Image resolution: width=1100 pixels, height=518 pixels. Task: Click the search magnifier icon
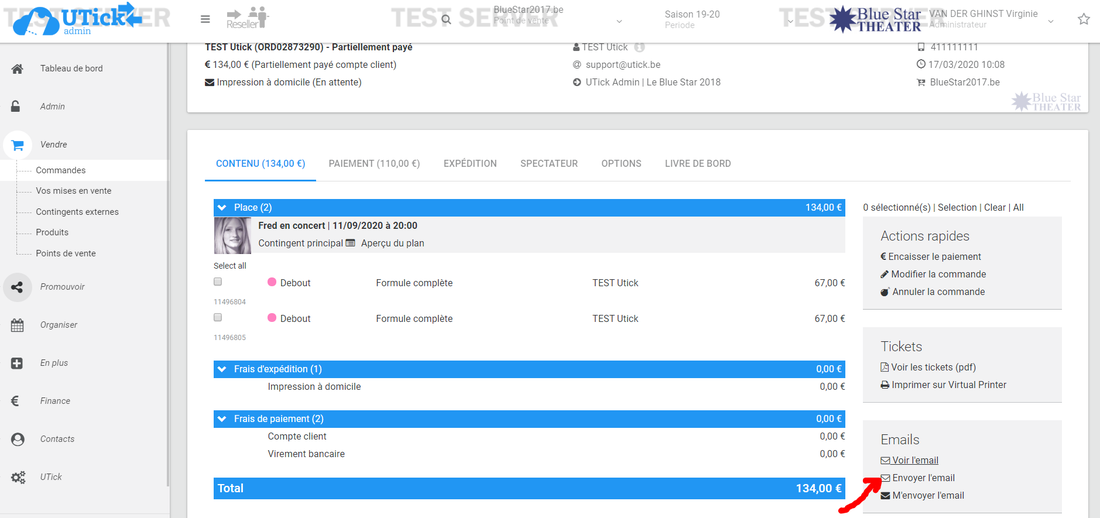coord(446,19)
